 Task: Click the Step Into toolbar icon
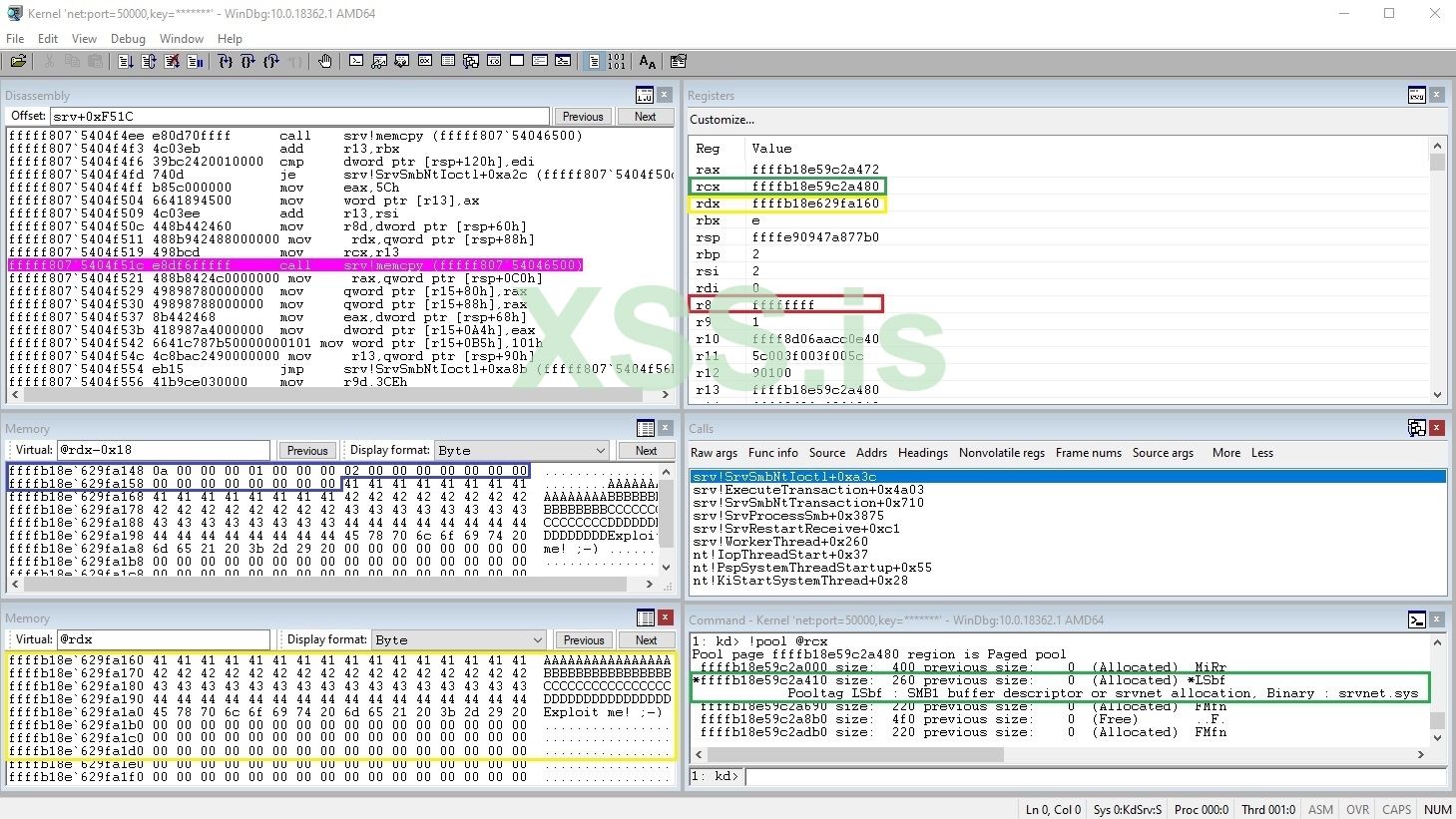pos(226,60)
